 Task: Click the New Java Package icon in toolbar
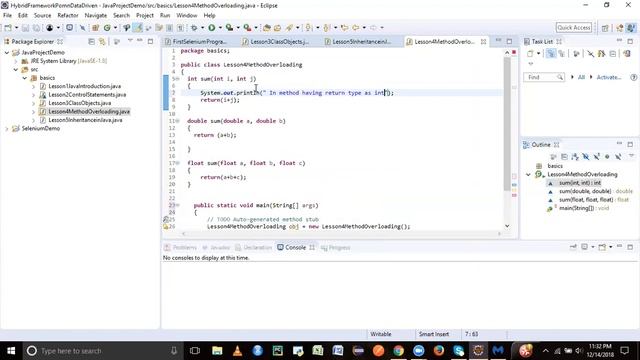(95, 28)
